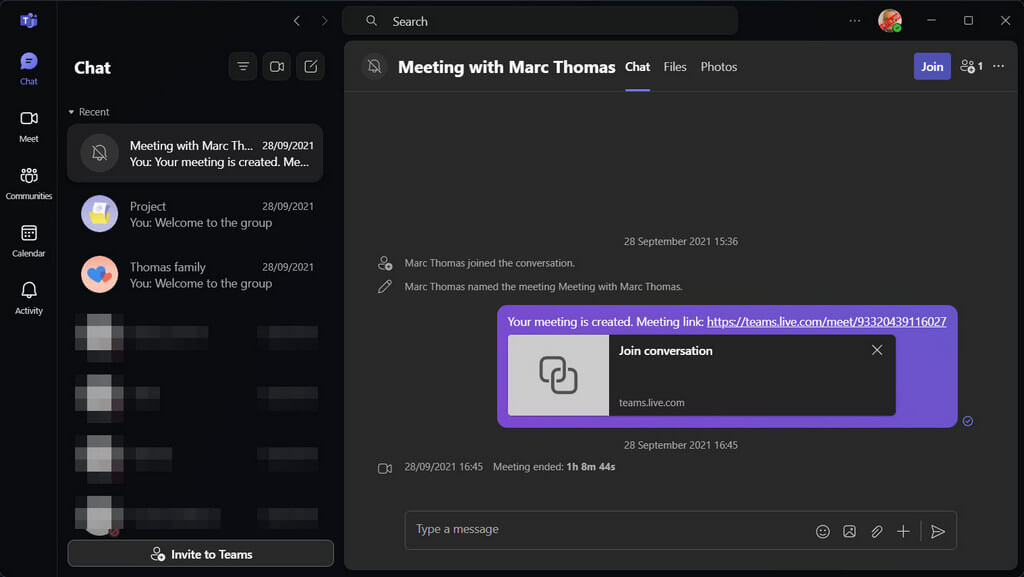Start a new chat with compose icon
This screenshot has height=577, width=1024.
pos(311,67)
